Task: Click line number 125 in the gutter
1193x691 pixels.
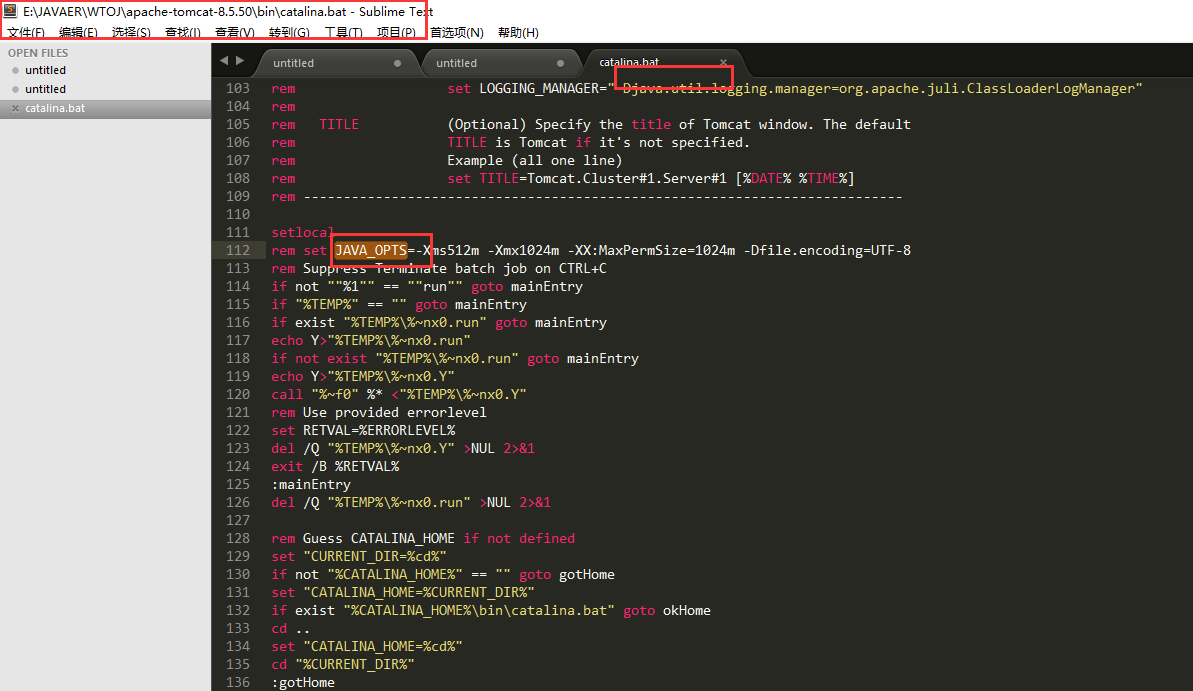Action: [x=238, y=484]
